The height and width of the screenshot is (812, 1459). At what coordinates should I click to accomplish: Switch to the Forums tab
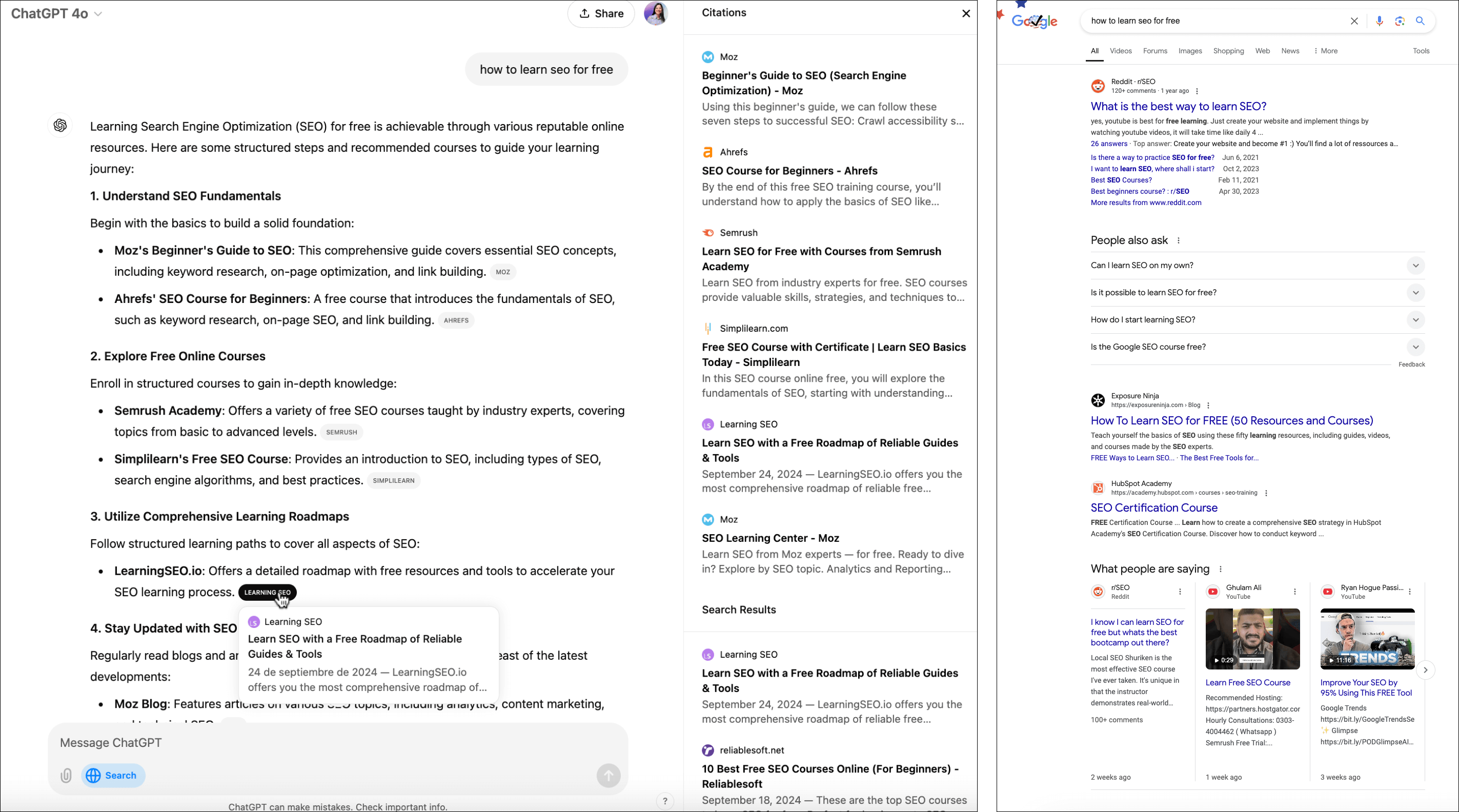(1155, 51)
